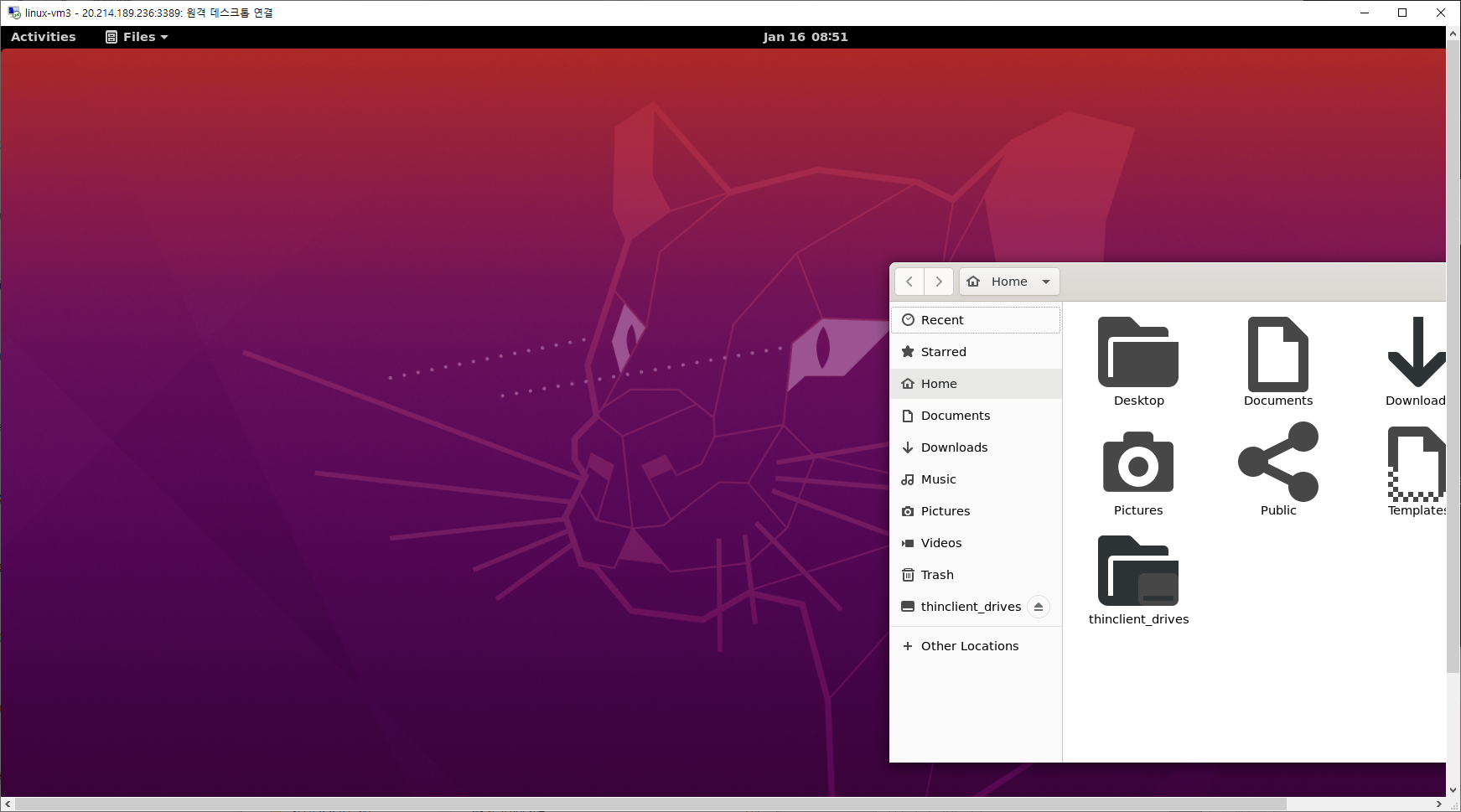Click the Public folder name label
The image size is (1461, 812).
[x=1278, y=510]
